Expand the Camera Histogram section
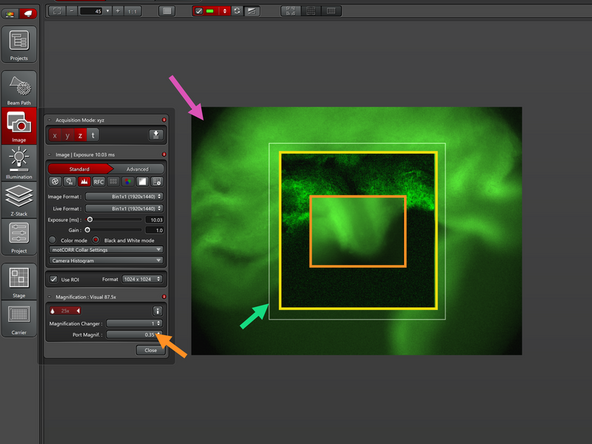 pos(106,261)
